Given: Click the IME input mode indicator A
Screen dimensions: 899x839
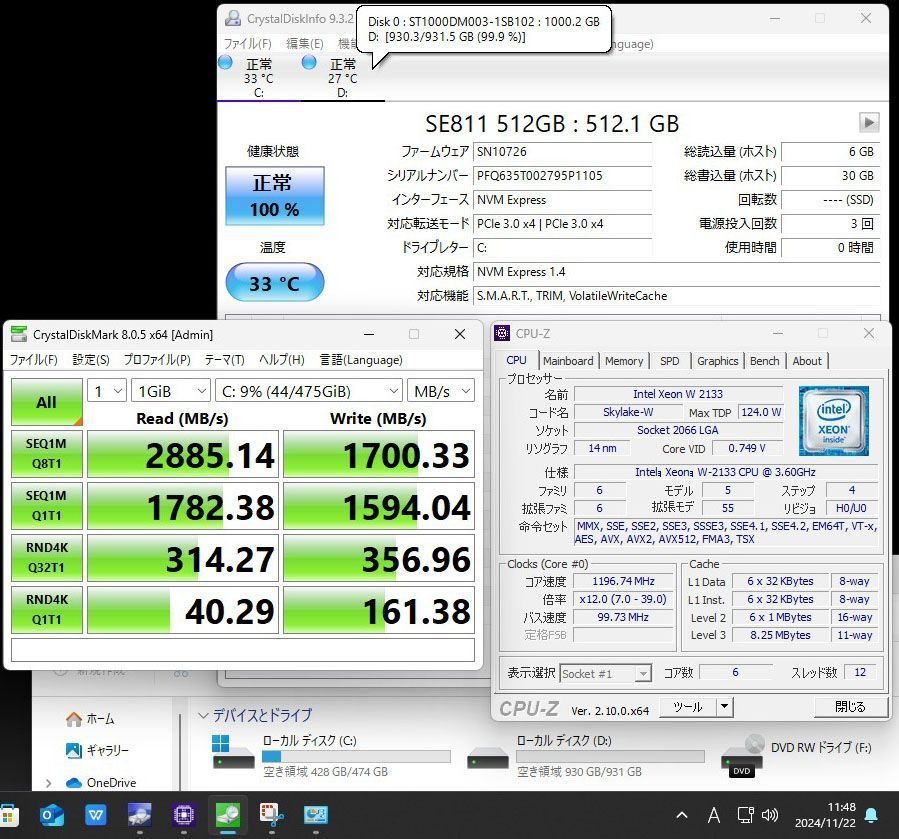Looking at the screenshot, I should point(714,815).
